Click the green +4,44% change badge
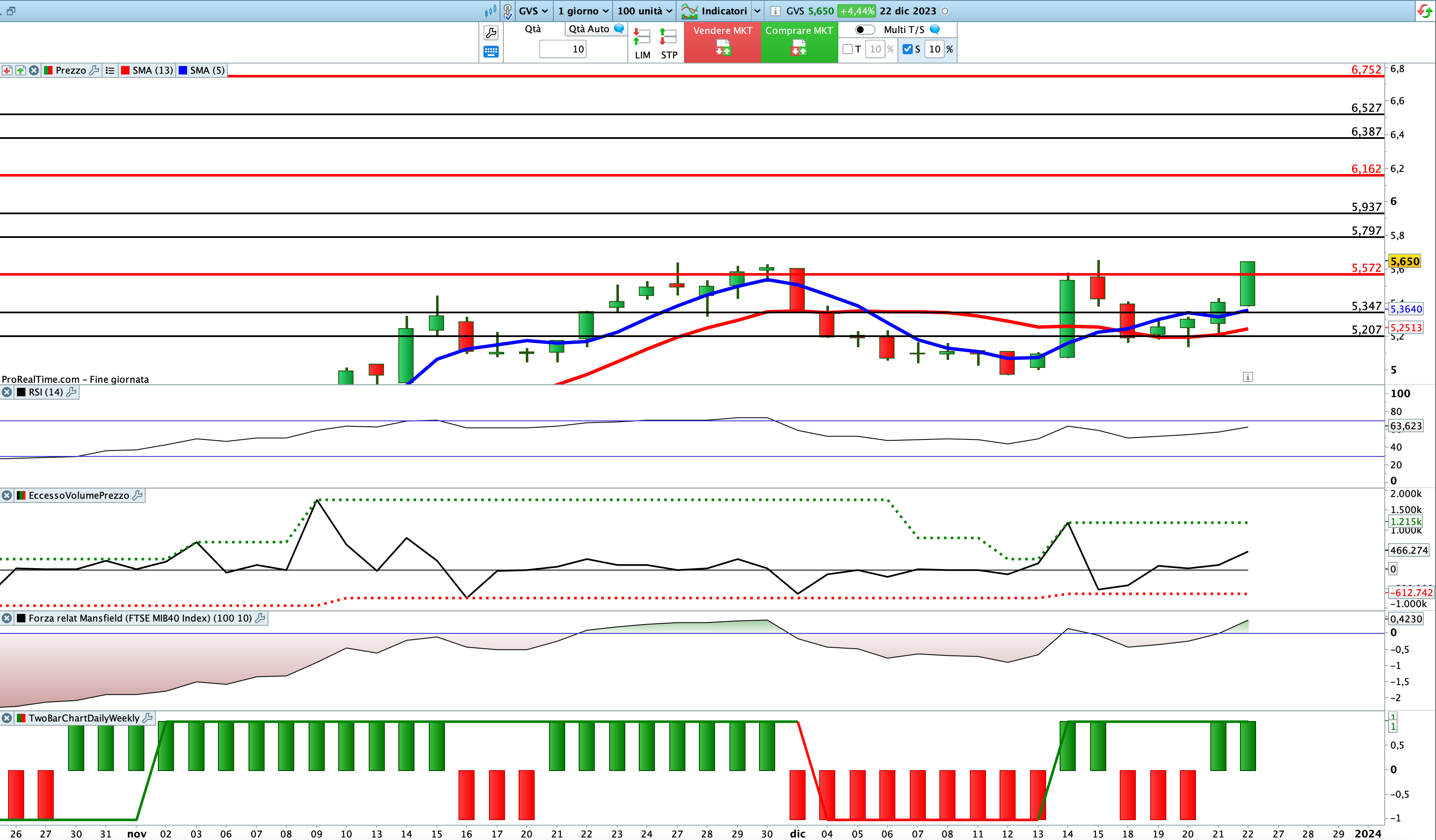 tap(856, 11)
